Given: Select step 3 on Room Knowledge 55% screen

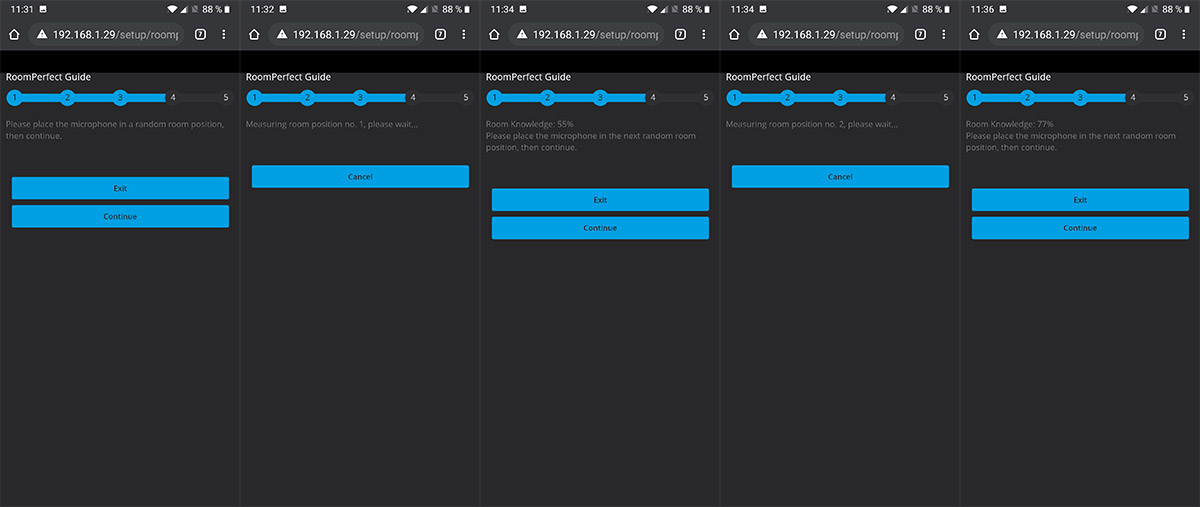Looking at the screenshot, I should pyautogui.click(x=600, y=98).
